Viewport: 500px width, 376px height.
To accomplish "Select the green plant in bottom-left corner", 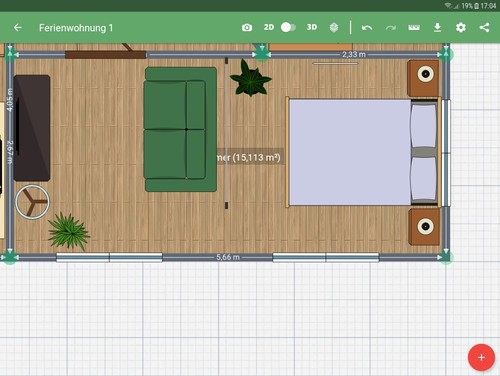I will pos(68,231).
